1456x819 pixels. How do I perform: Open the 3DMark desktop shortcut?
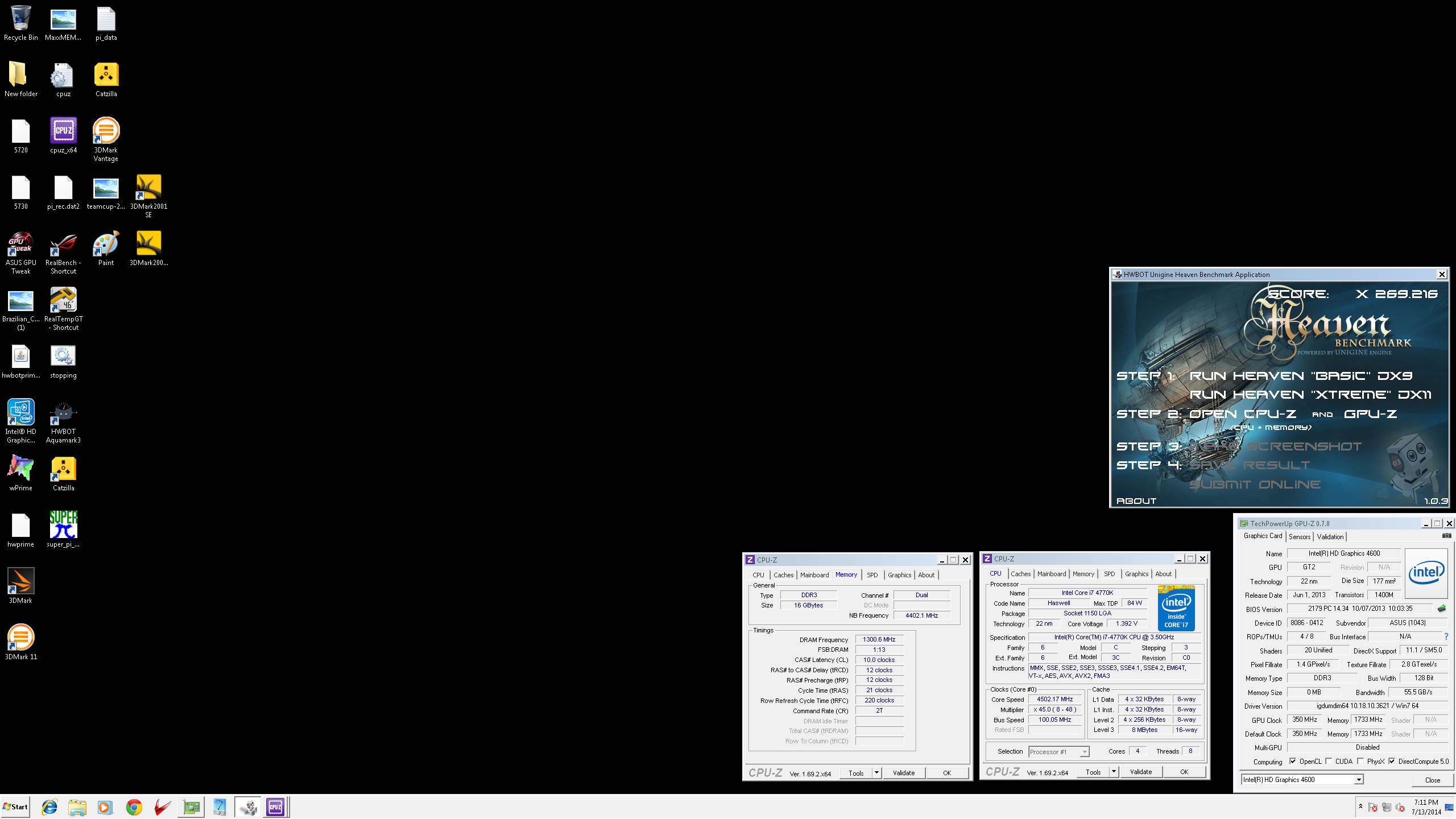(x=20, y=586)
